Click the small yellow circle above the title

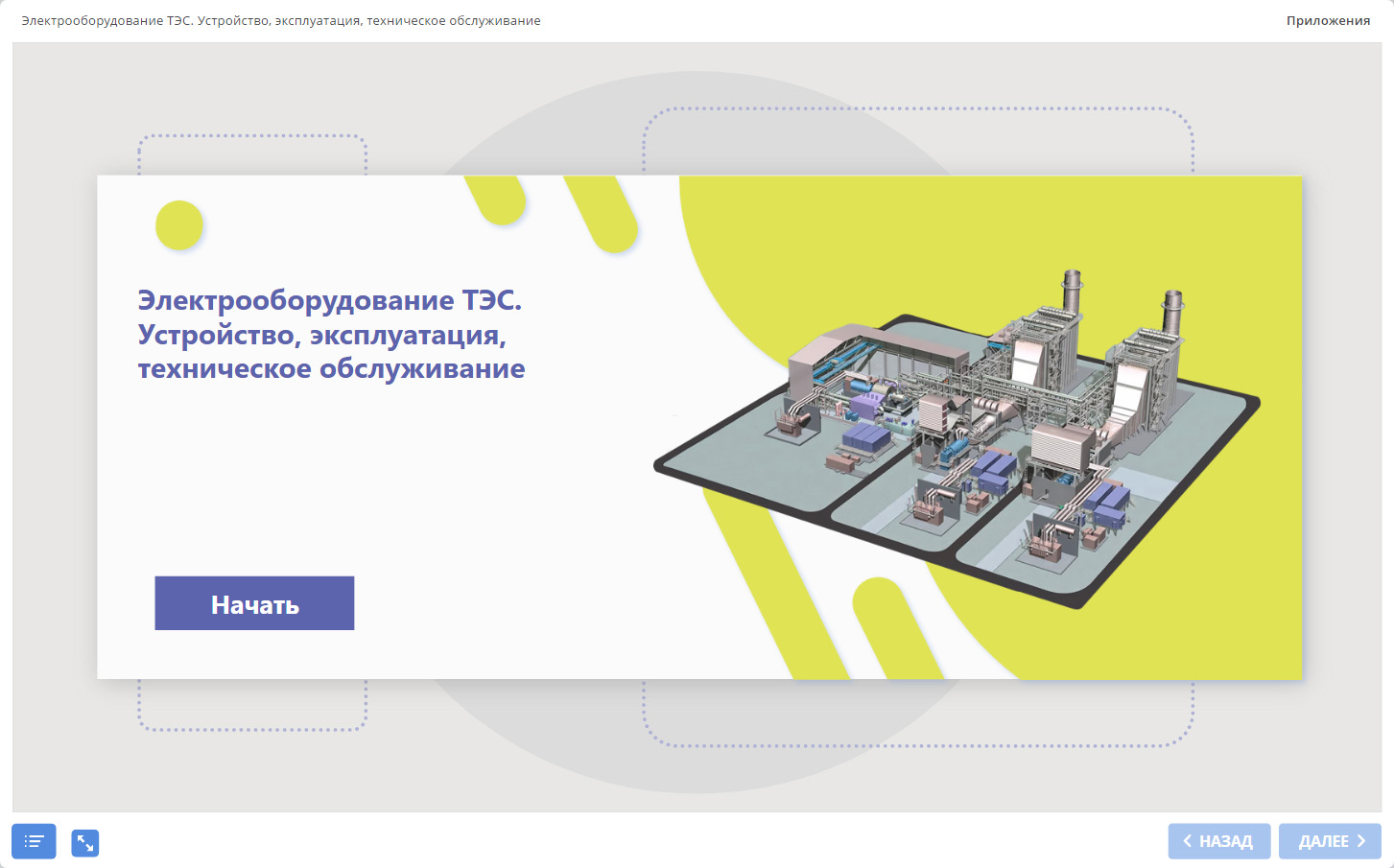coord(179,225)
